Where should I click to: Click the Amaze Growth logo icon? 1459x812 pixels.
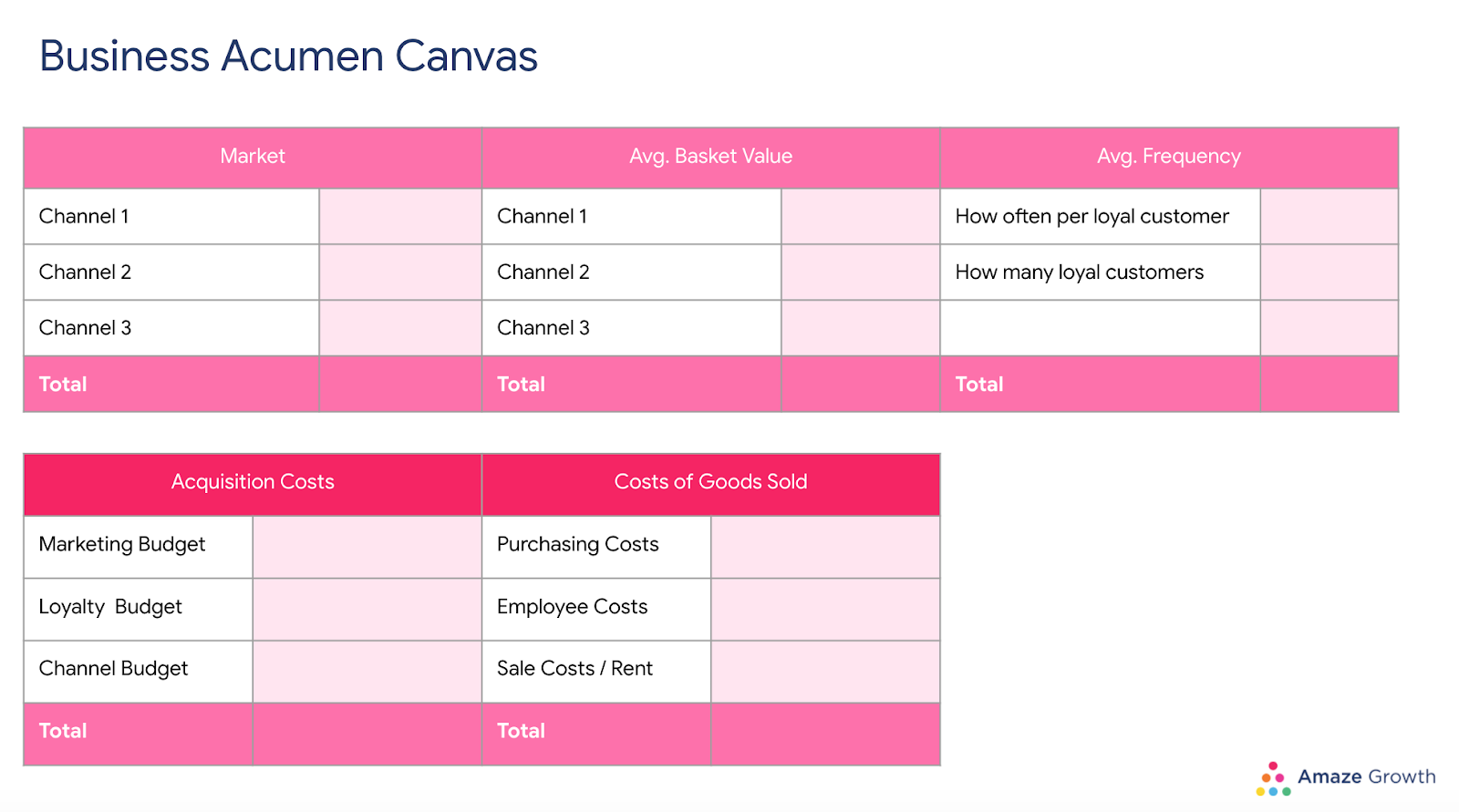tap(1273, 779)
